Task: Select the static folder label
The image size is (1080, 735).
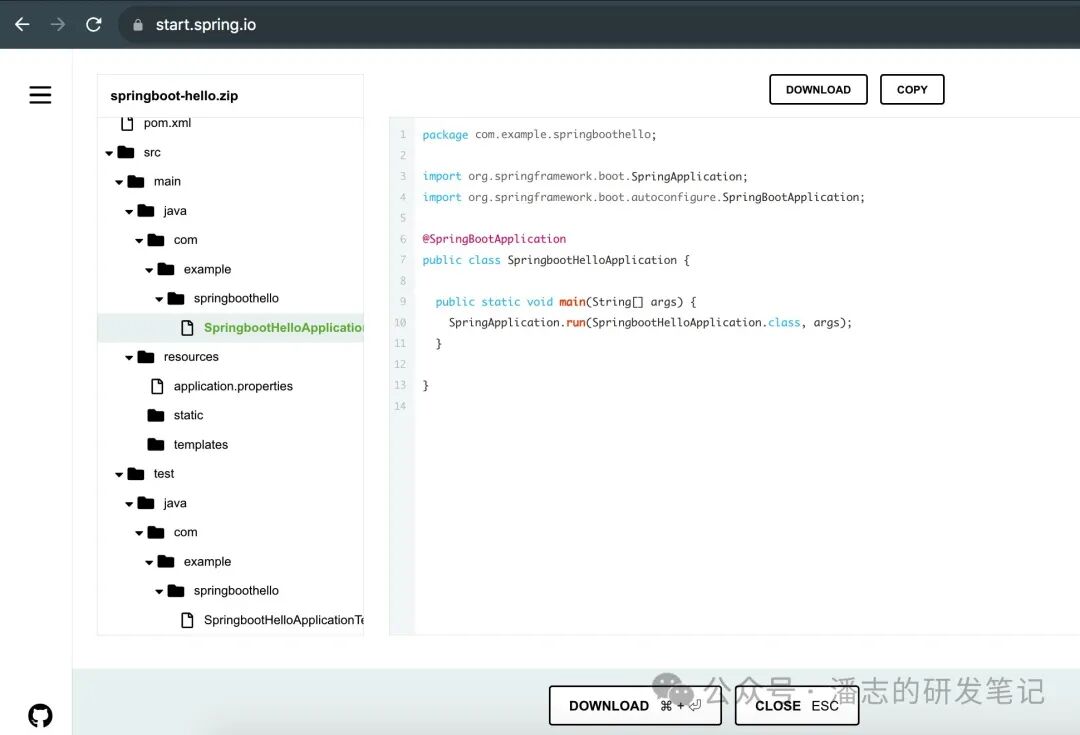Action: (x=188, y=415)
